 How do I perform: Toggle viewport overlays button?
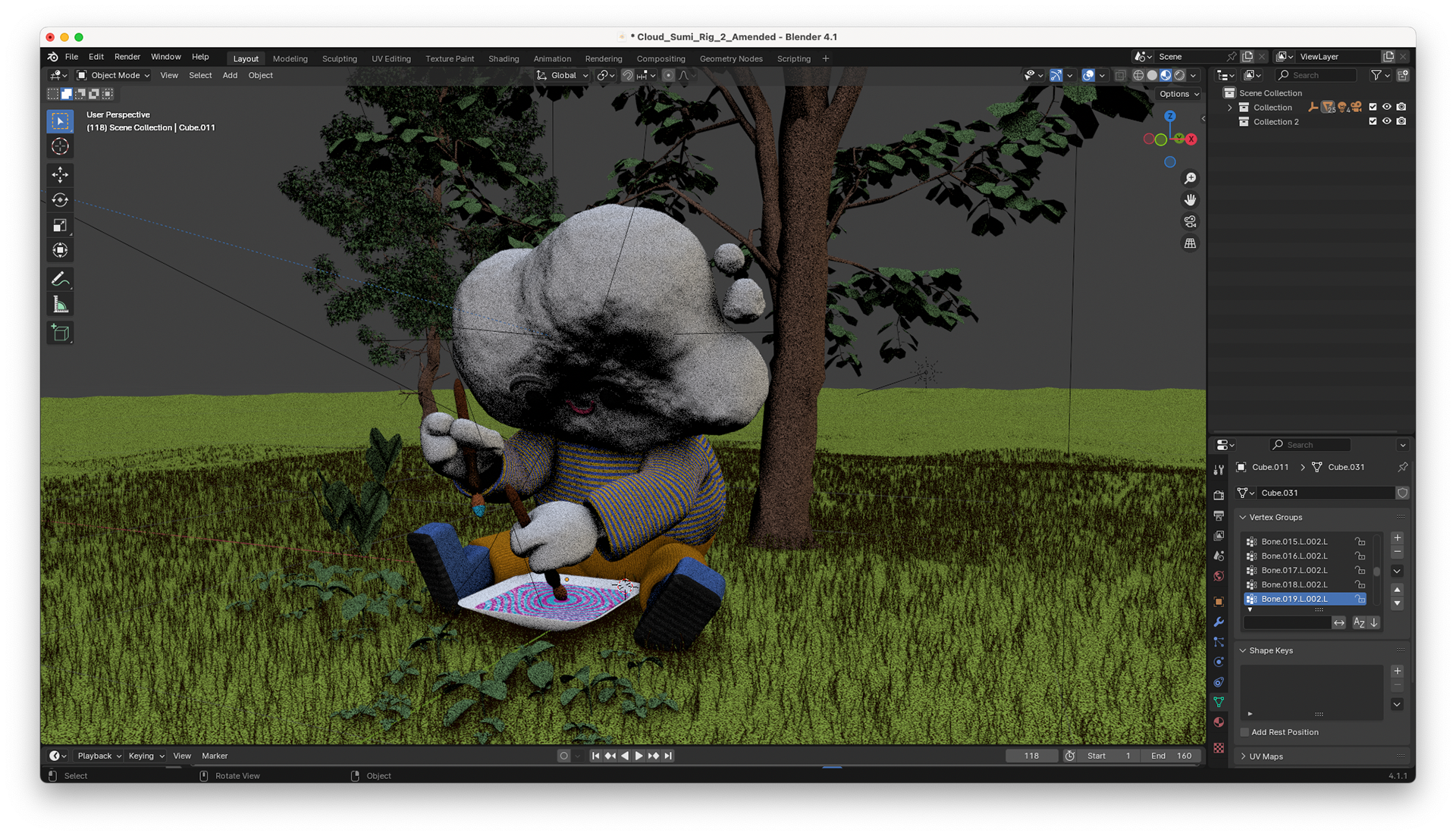tap(1088, 75)
